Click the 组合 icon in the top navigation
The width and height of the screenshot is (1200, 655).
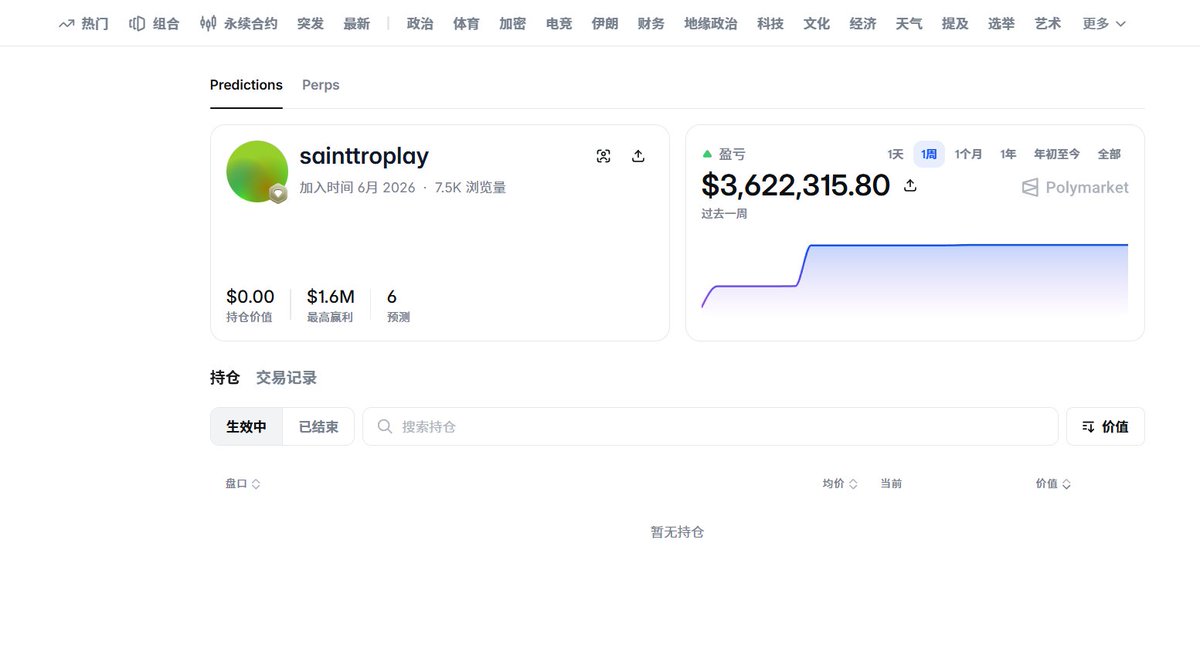137,23
